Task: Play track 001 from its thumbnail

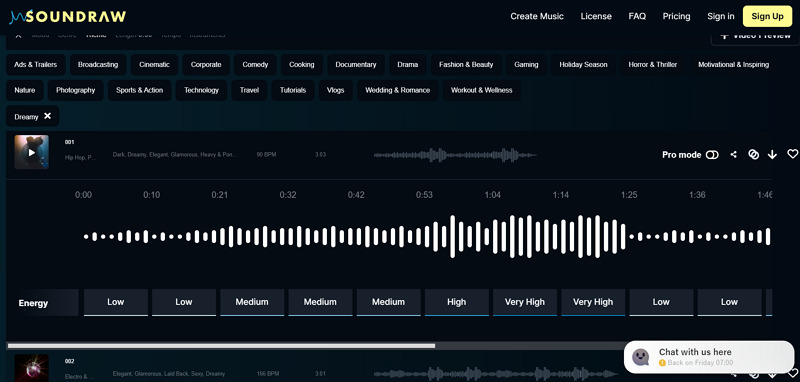Action: click(32, 152)
